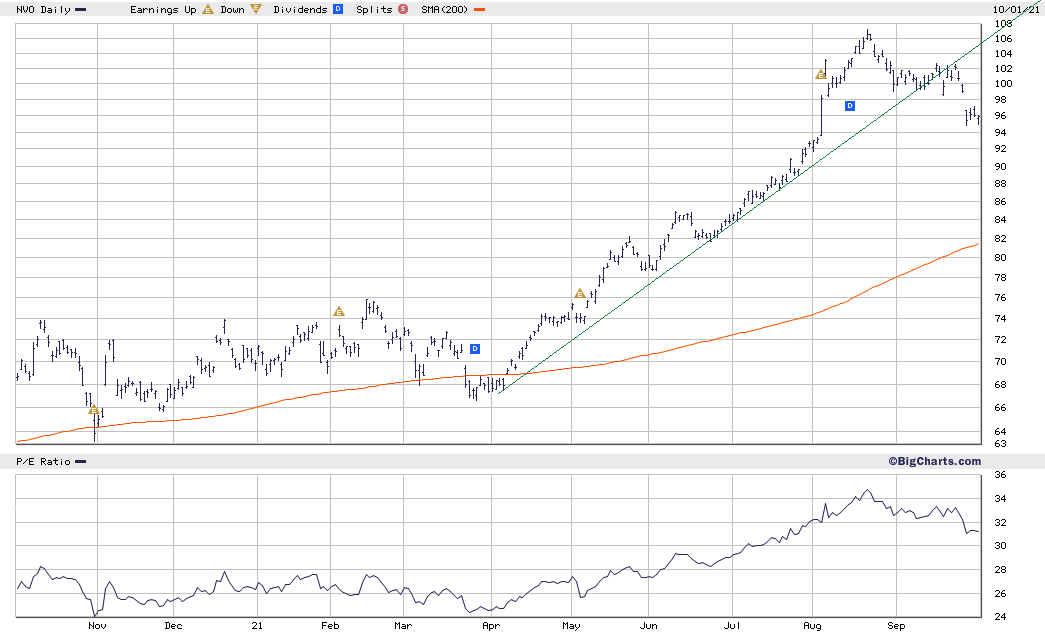Click the blue dividend marker in August
This screenshot has width=1045, height=635.
pyautogui.click(x=850, y=106)
